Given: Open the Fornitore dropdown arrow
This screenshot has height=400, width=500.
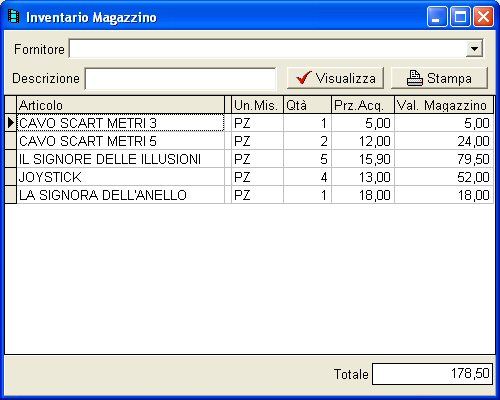Looking at the screenshot, I should coord(474,49).
